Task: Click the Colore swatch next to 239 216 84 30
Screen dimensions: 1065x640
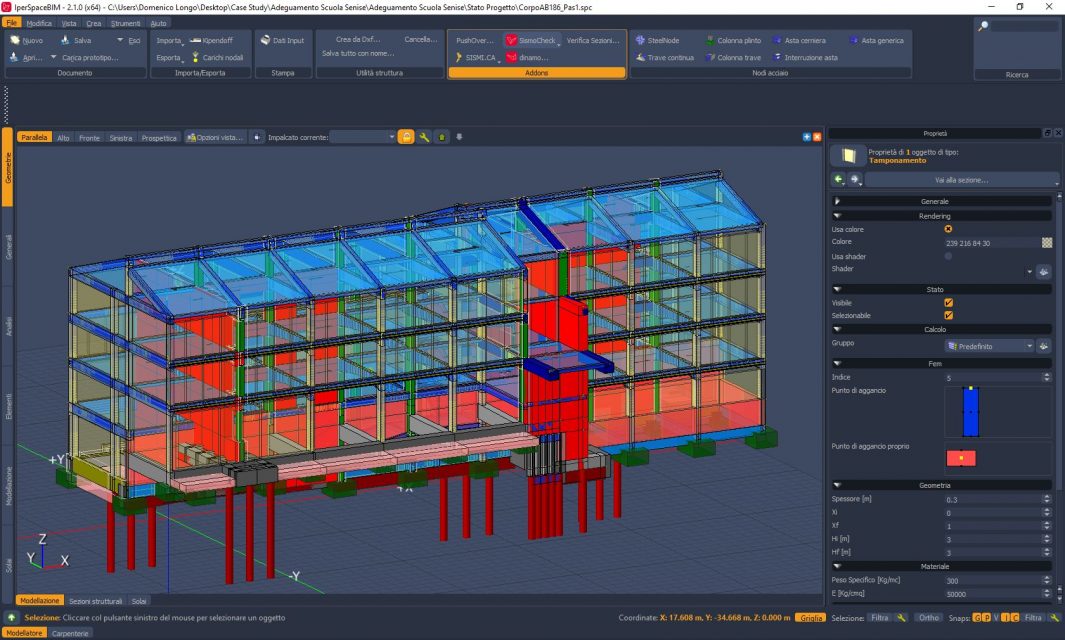Action: 1046,242
